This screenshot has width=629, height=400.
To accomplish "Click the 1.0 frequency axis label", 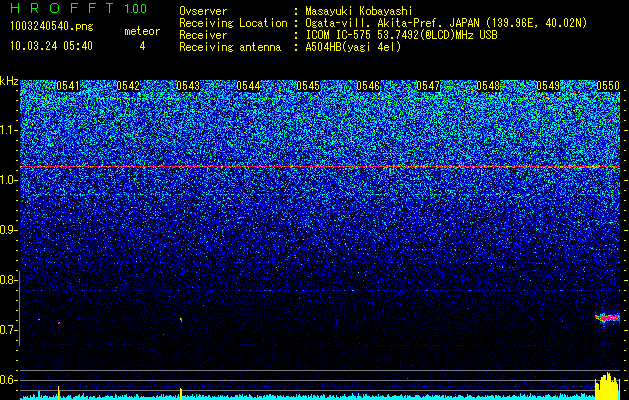I will [x=7, y=180].
